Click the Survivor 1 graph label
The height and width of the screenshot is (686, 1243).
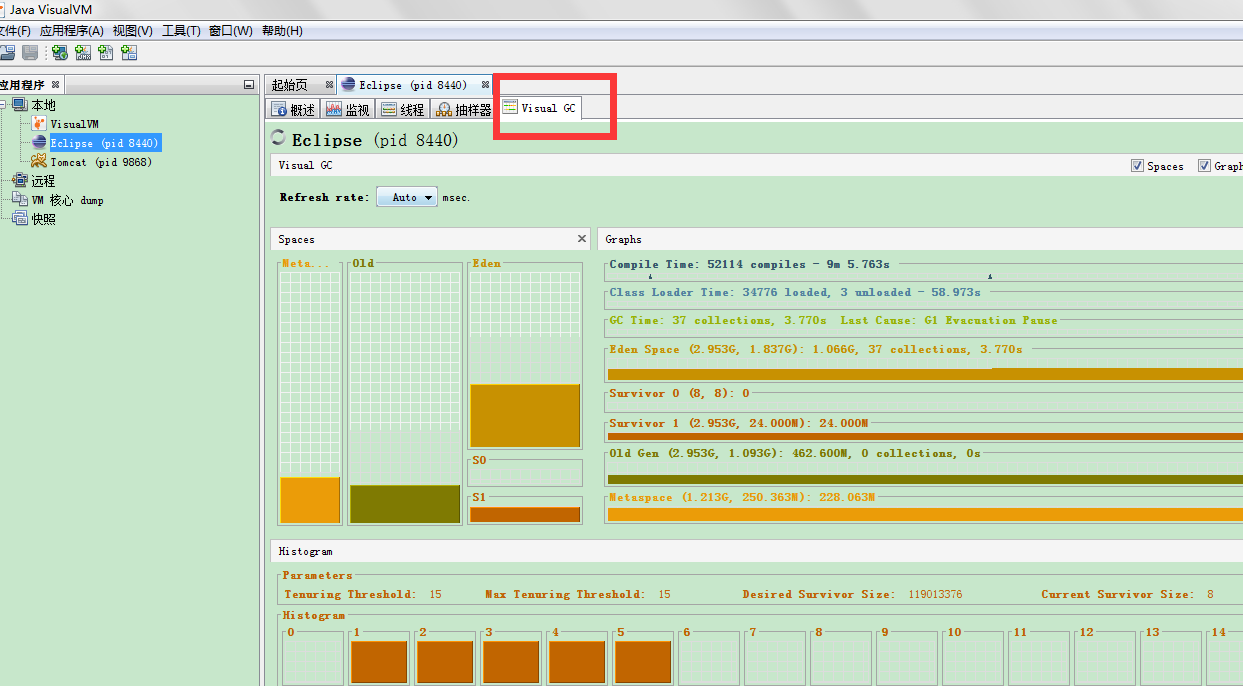click(738, 423)
